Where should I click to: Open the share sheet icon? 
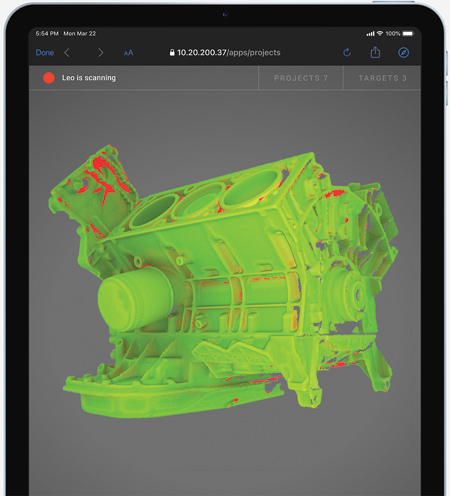(375, 52)
